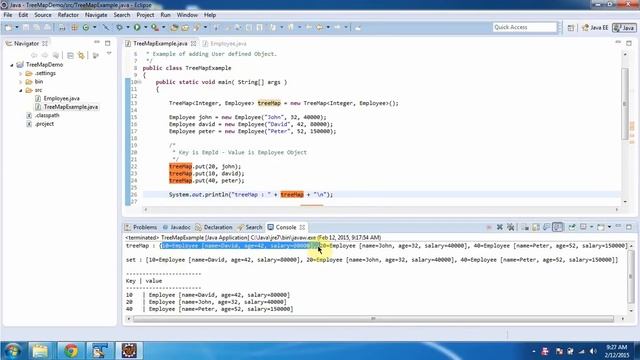Click the Debug bug icon in the toolbar

(x=120, y=27)
